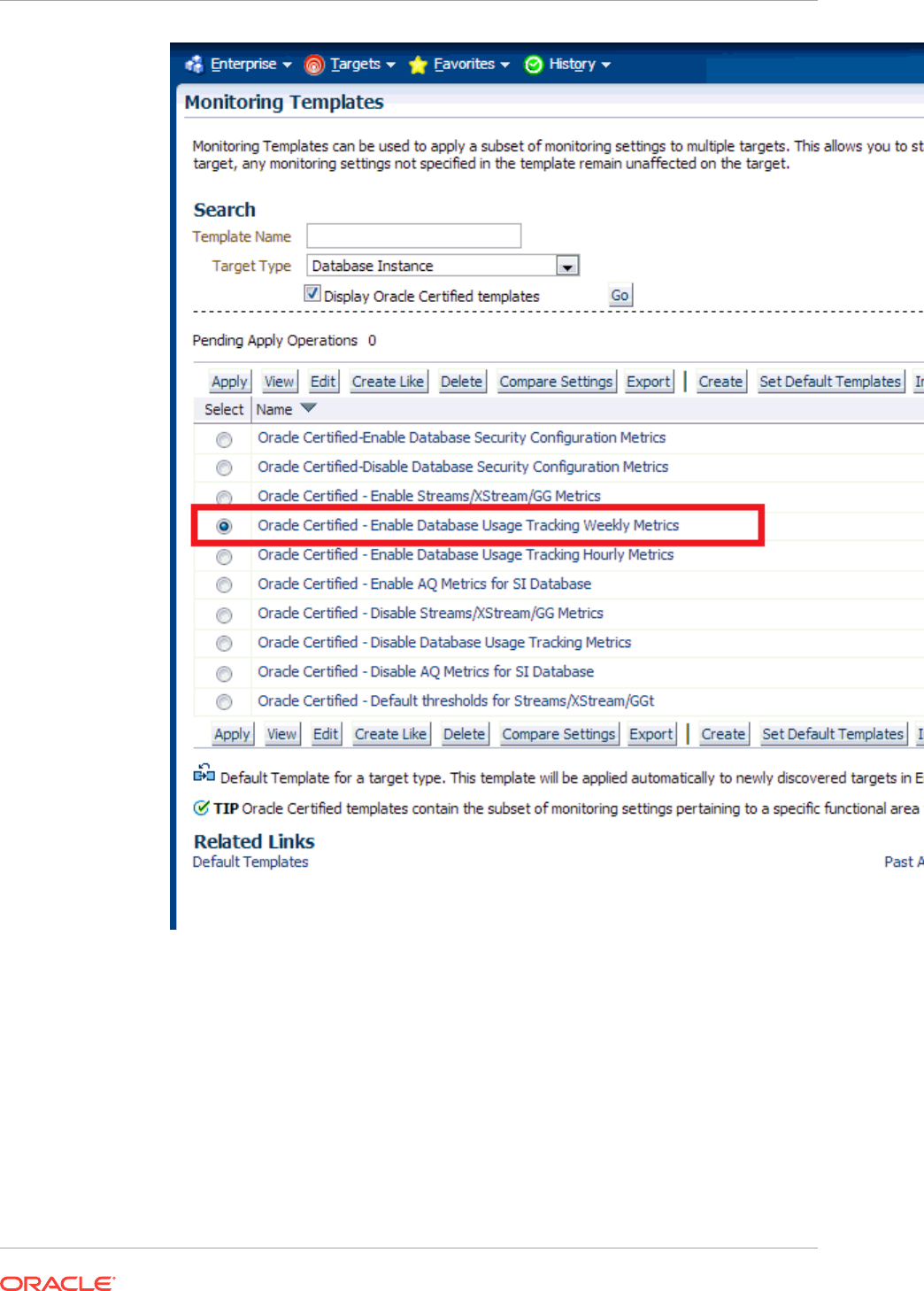Open the Target Type dropdown arrow

(567, 266)
